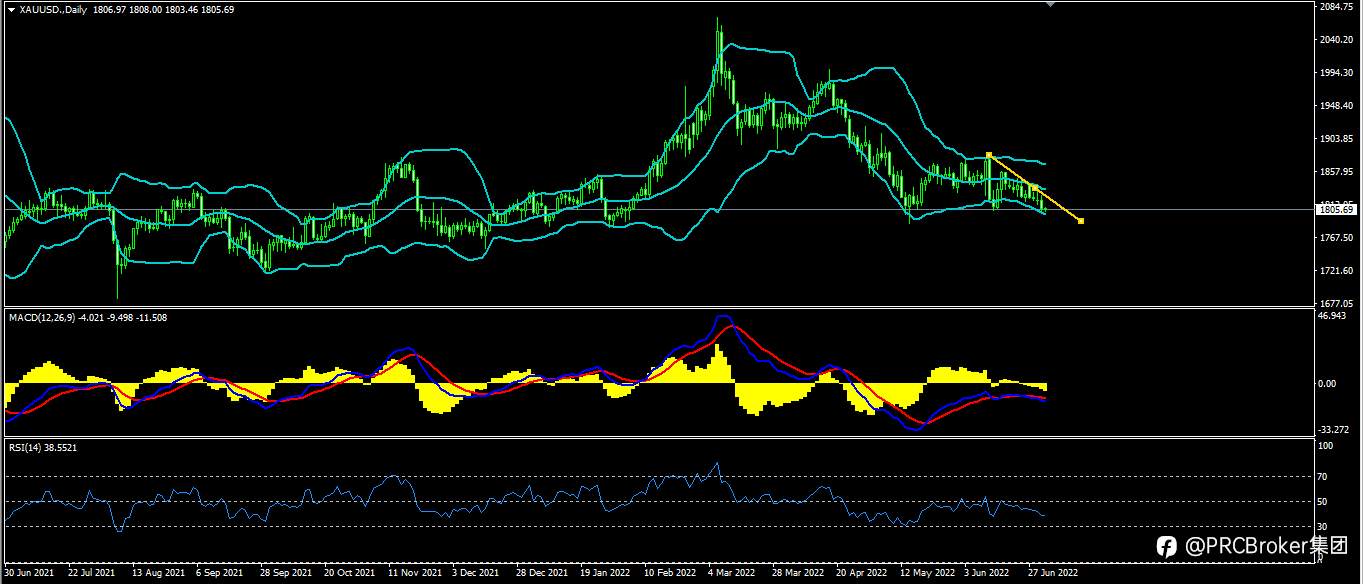Screen dimensions: 1363x584
Task: Click the 20 Apr 2022 date label
Action: [861, 574]
